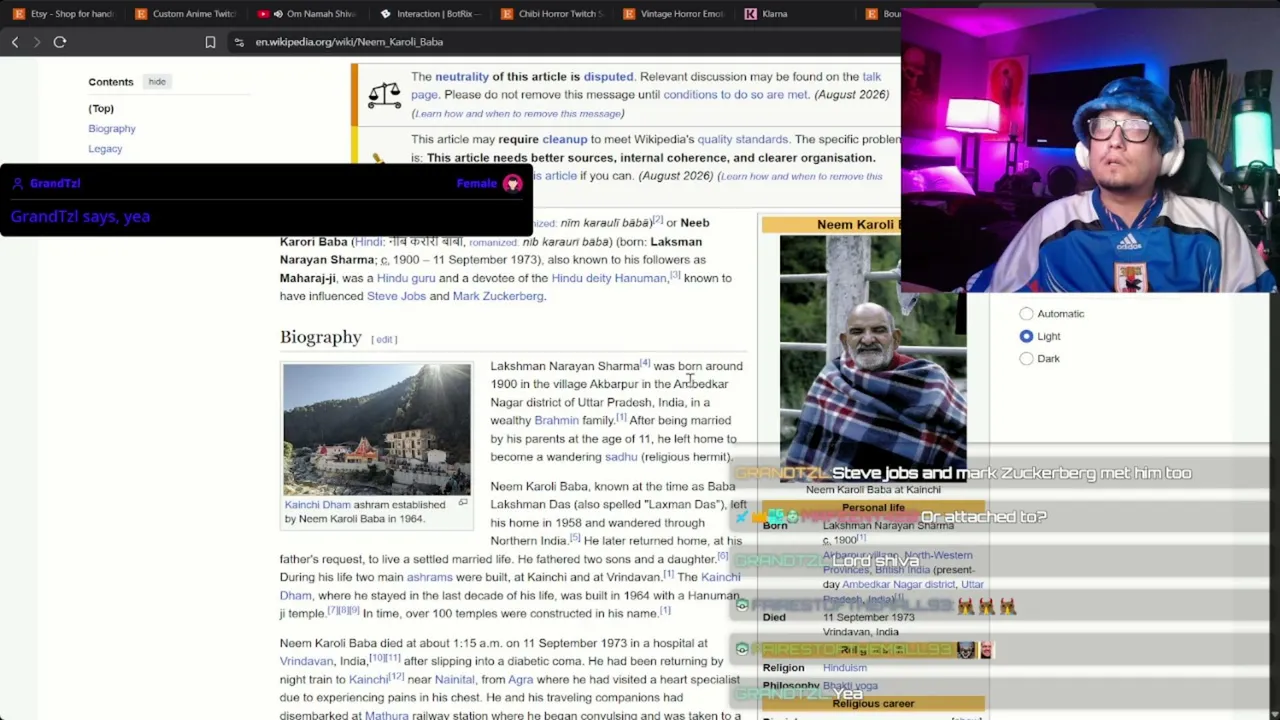
Task: Switch to Chibi Horror Twitch tab
Action: (x=553, y=14)
